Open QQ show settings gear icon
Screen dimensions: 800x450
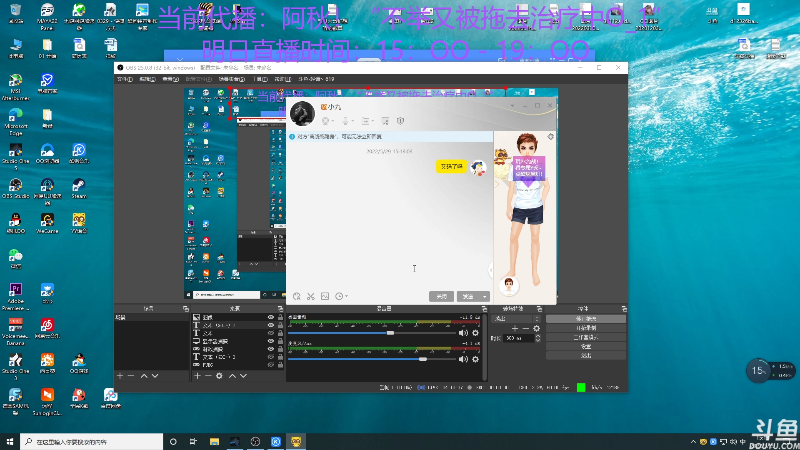[551, 137]
